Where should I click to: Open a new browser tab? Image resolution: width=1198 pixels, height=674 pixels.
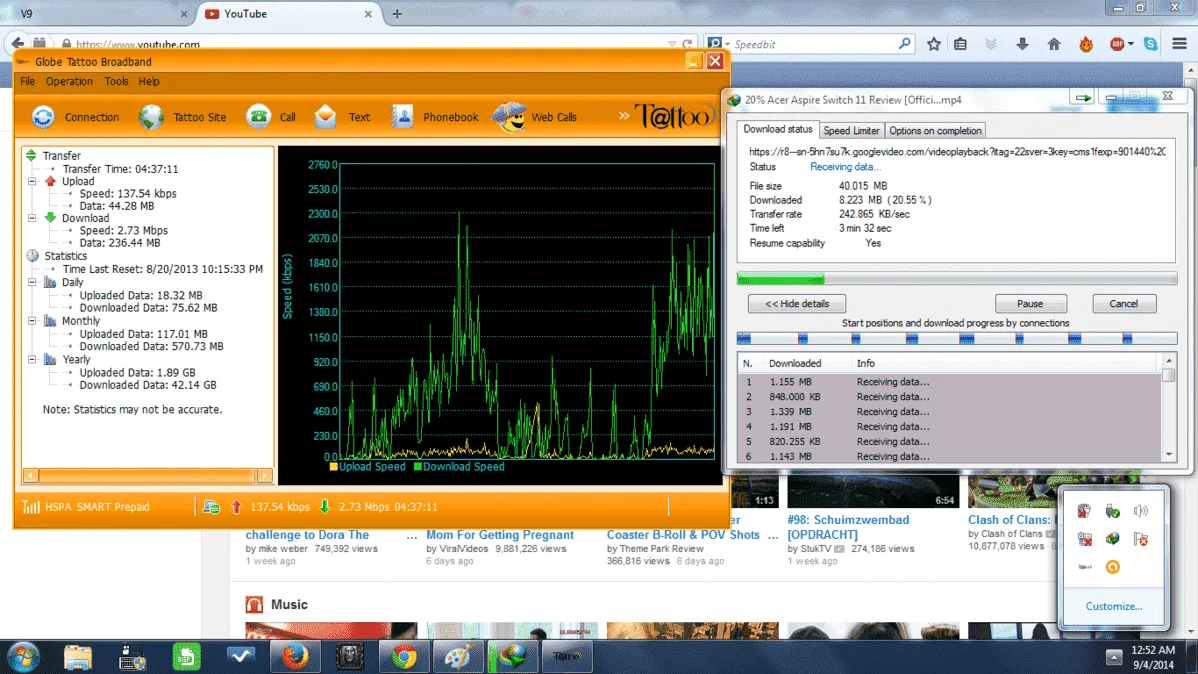(x=397, y=14)
